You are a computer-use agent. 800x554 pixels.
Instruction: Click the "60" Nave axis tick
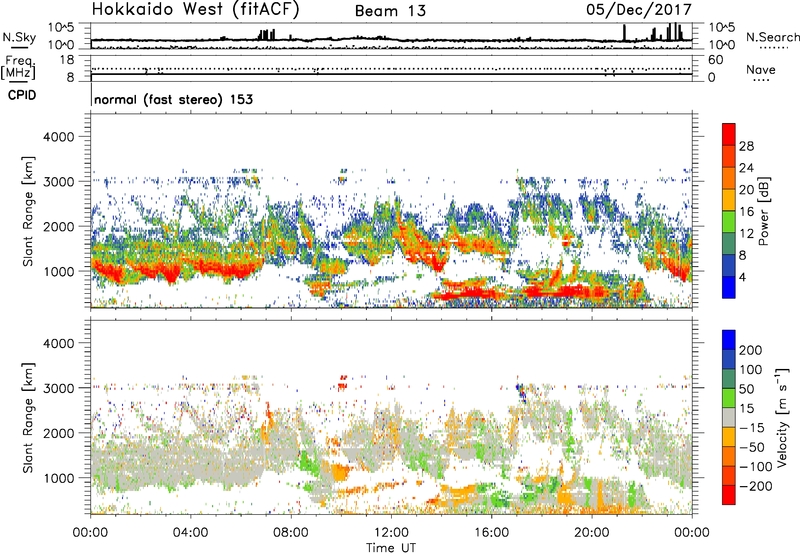tap(716, 60)
